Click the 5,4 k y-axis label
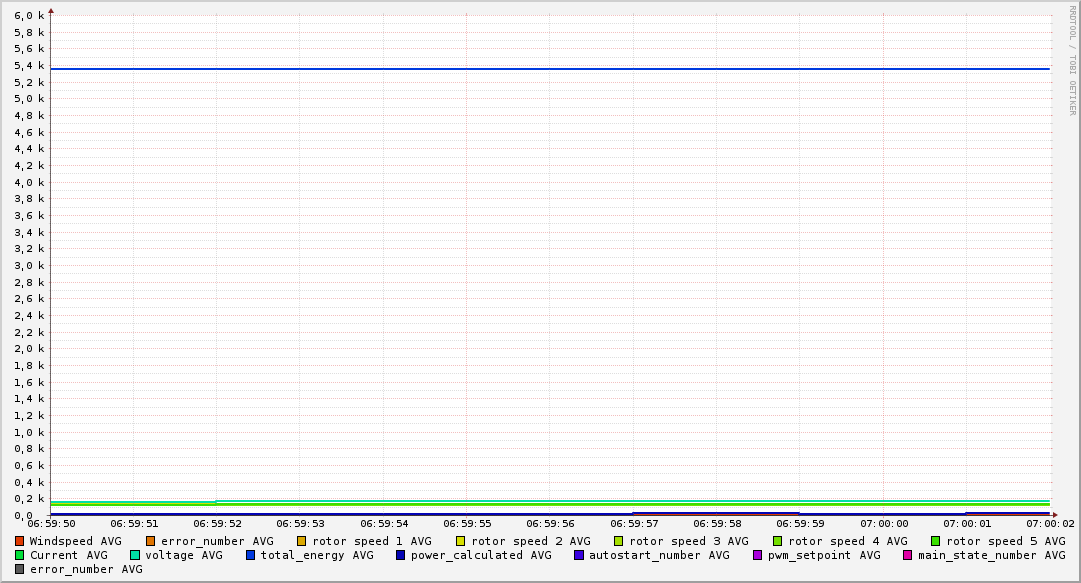The image size is (1081, 583). tap(29, 66)
